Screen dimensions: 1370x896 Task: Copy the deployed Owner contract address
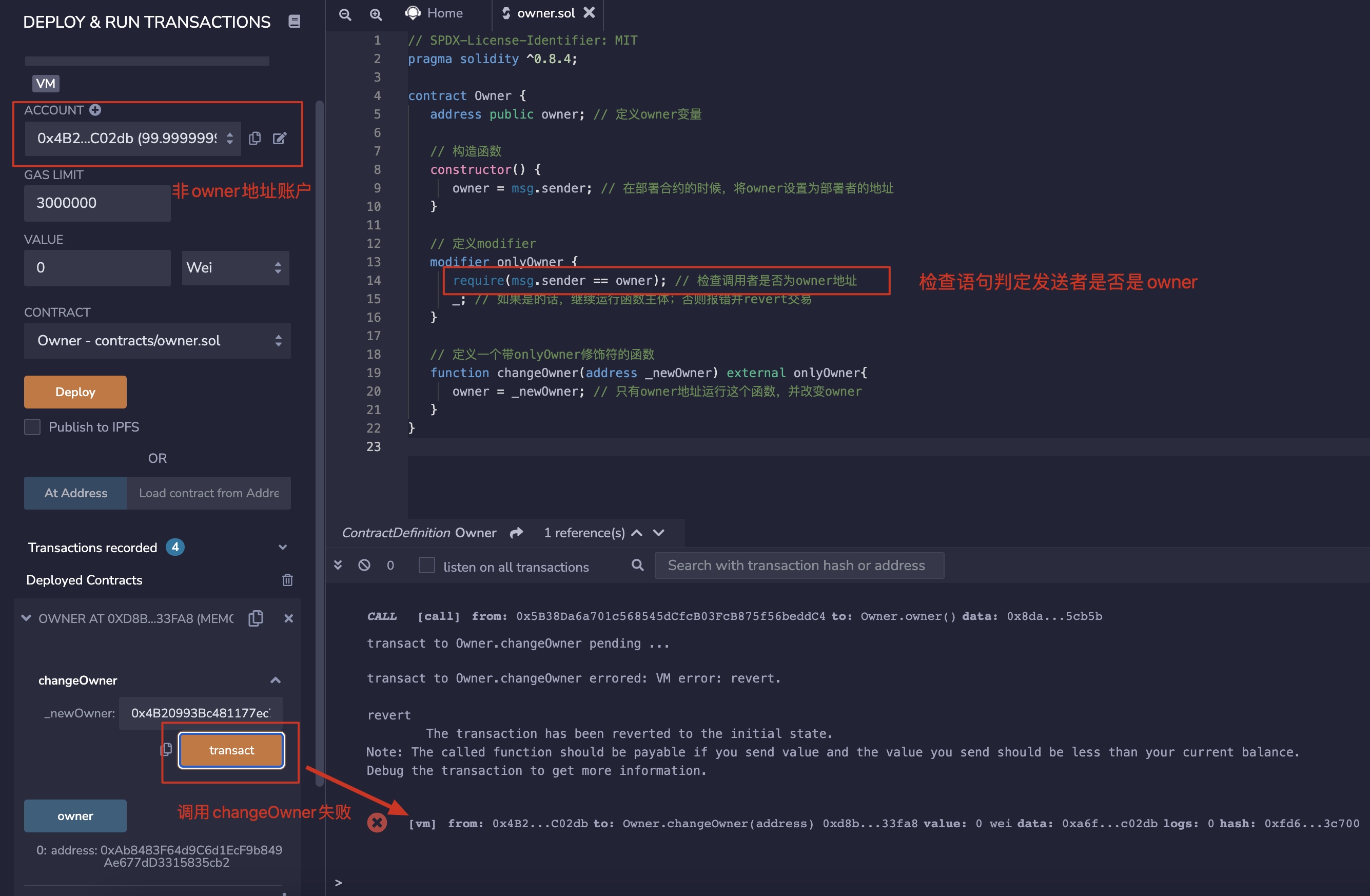click(256, 618)
